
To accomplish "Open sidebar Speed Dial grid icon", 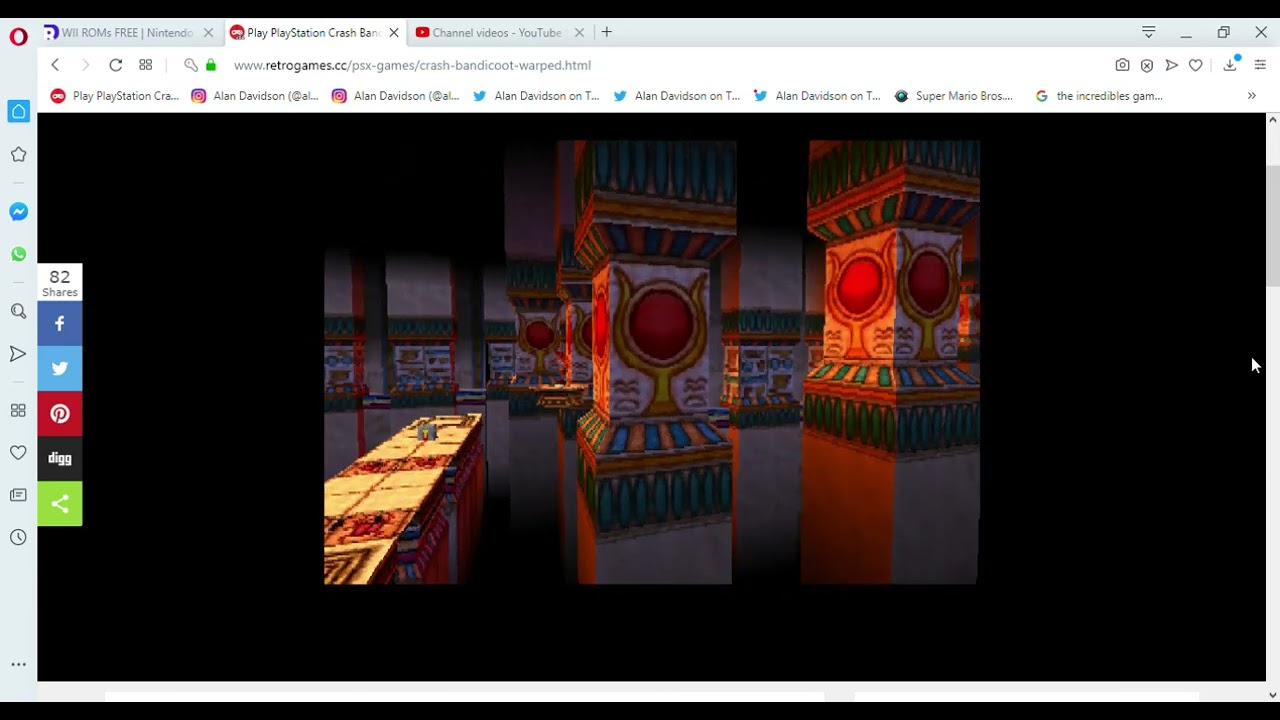I will [x=18, y=410].
